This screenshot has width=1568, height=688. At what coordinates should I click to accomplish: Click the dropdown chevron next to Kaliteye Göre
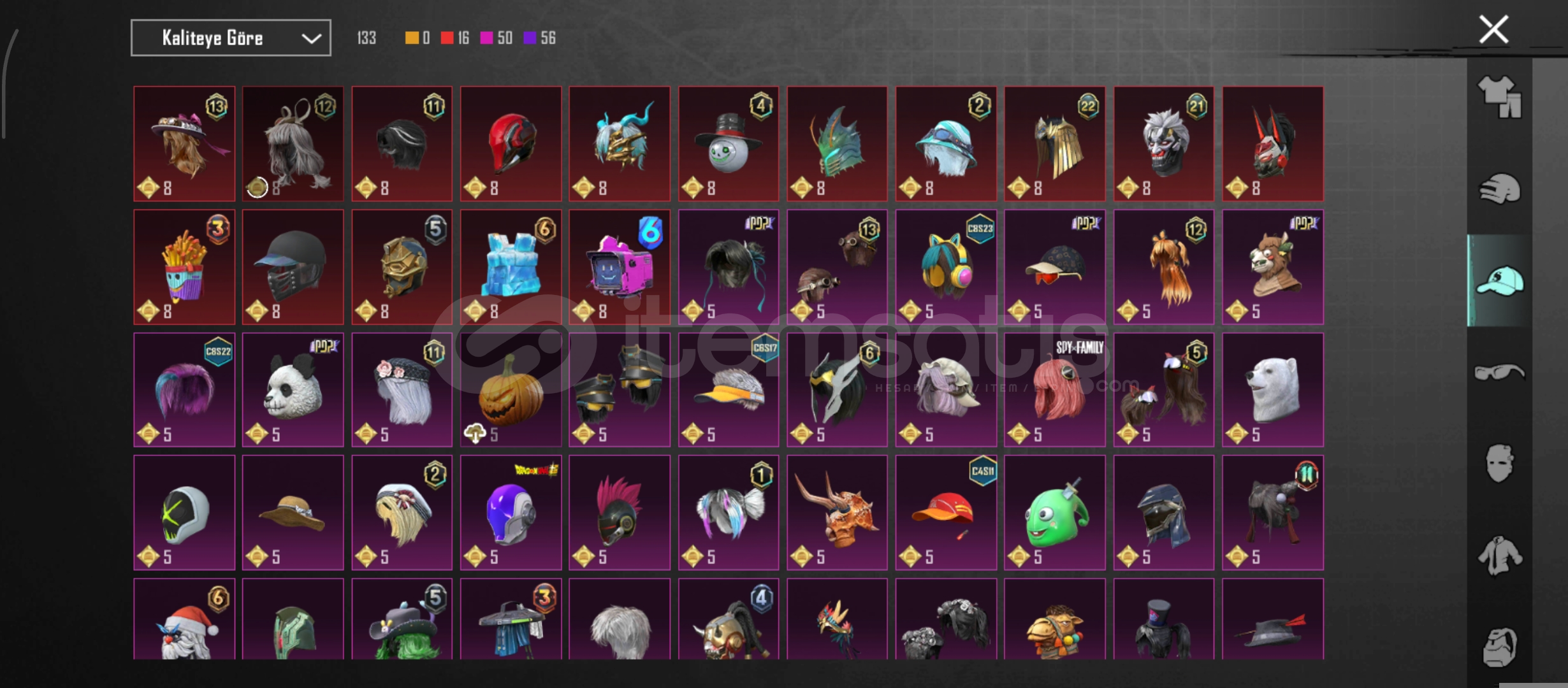click(311, 38)
